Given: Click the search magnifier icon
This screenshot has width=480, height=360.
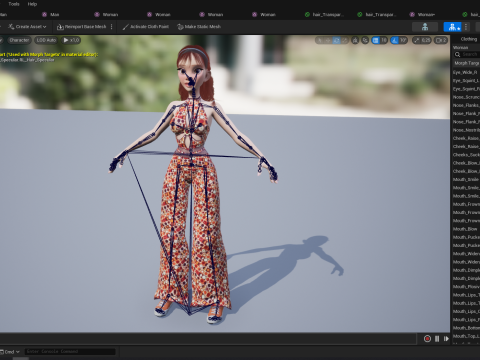Looking at the screenshot, I should [457, 54].
